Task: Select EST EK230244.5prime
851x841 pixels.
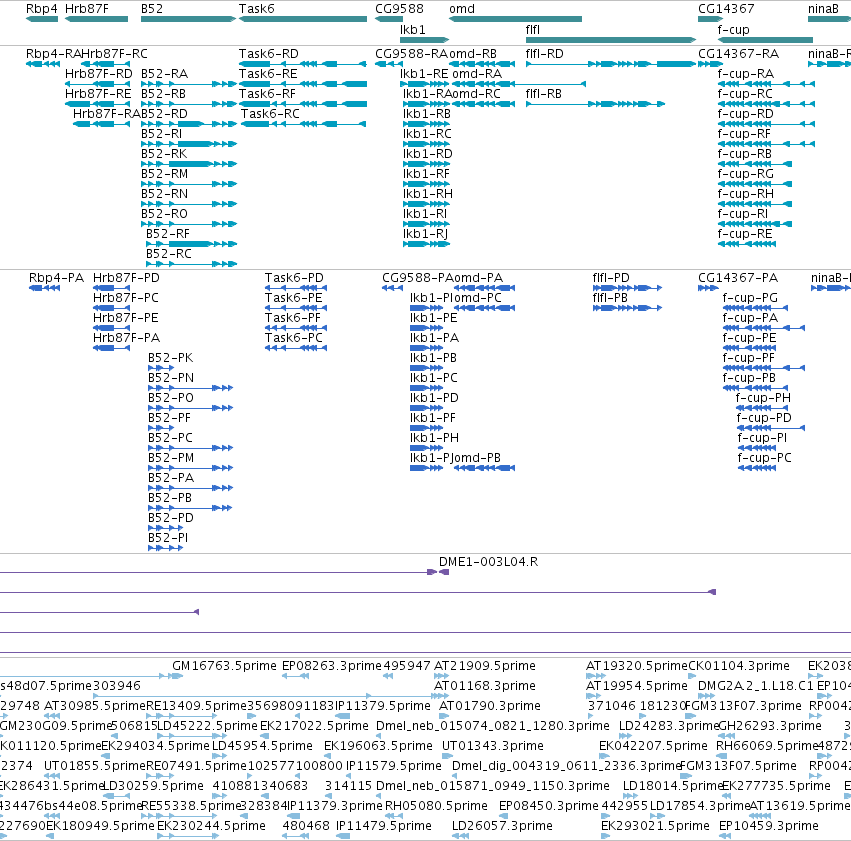Action: 211,826
